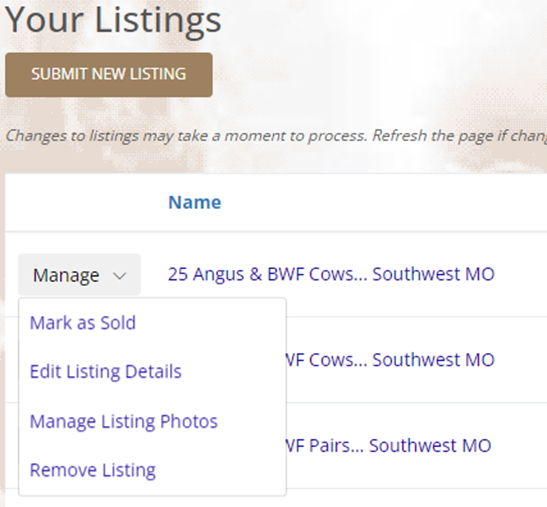This screenshot has height=507, width=547.
Task: Open the Pairs Southwest MO listing
Action: (x=388, y=446)
